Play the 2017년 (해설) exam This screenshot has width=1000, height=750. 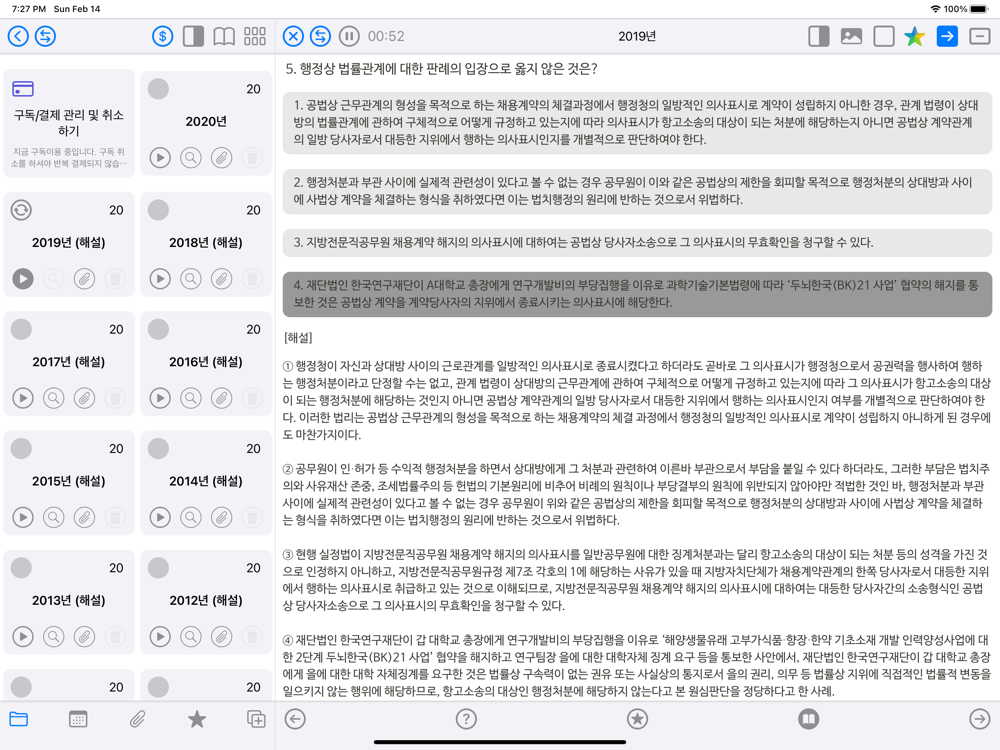23,398
